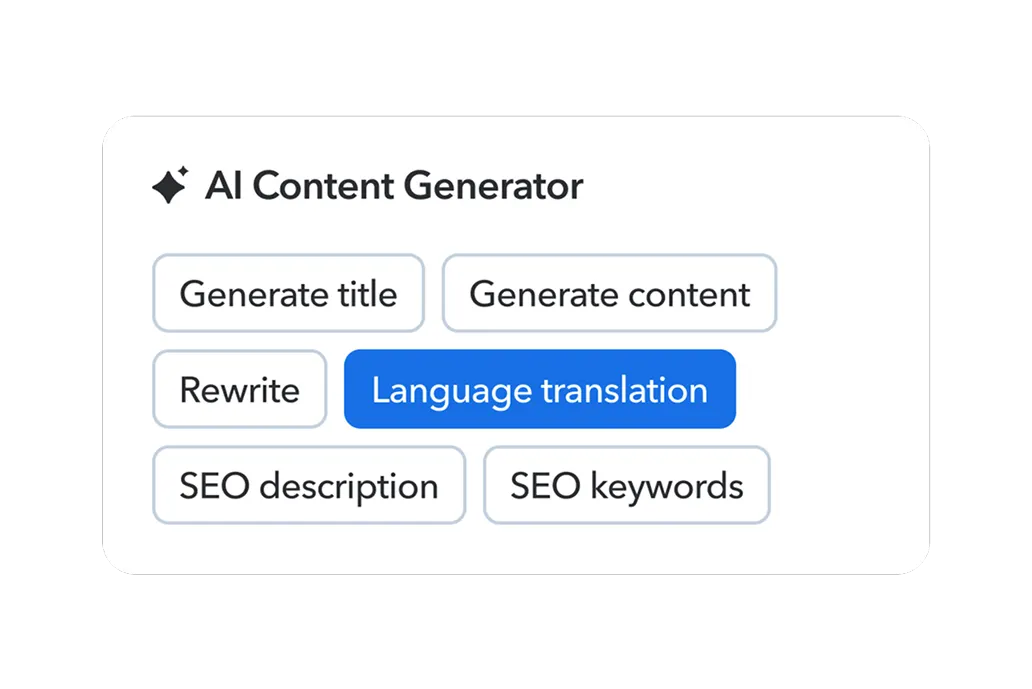The width and height of the screenshot is (1032, 689).
Task: Open the translation feature
Action: pyautogui.click(x=539, y=389)
